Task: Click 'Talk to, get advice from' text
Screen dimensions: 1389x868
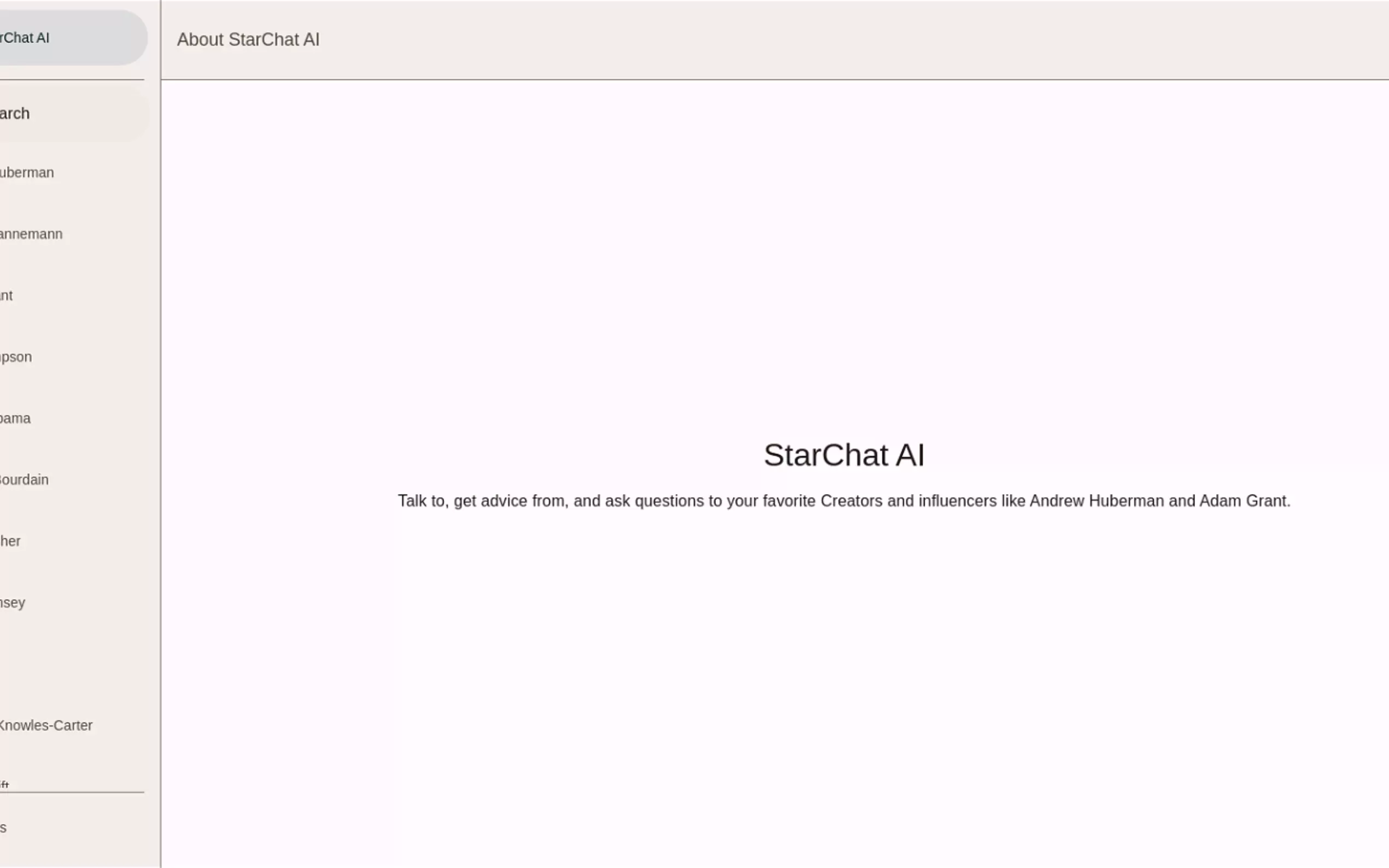Action: 482,501
